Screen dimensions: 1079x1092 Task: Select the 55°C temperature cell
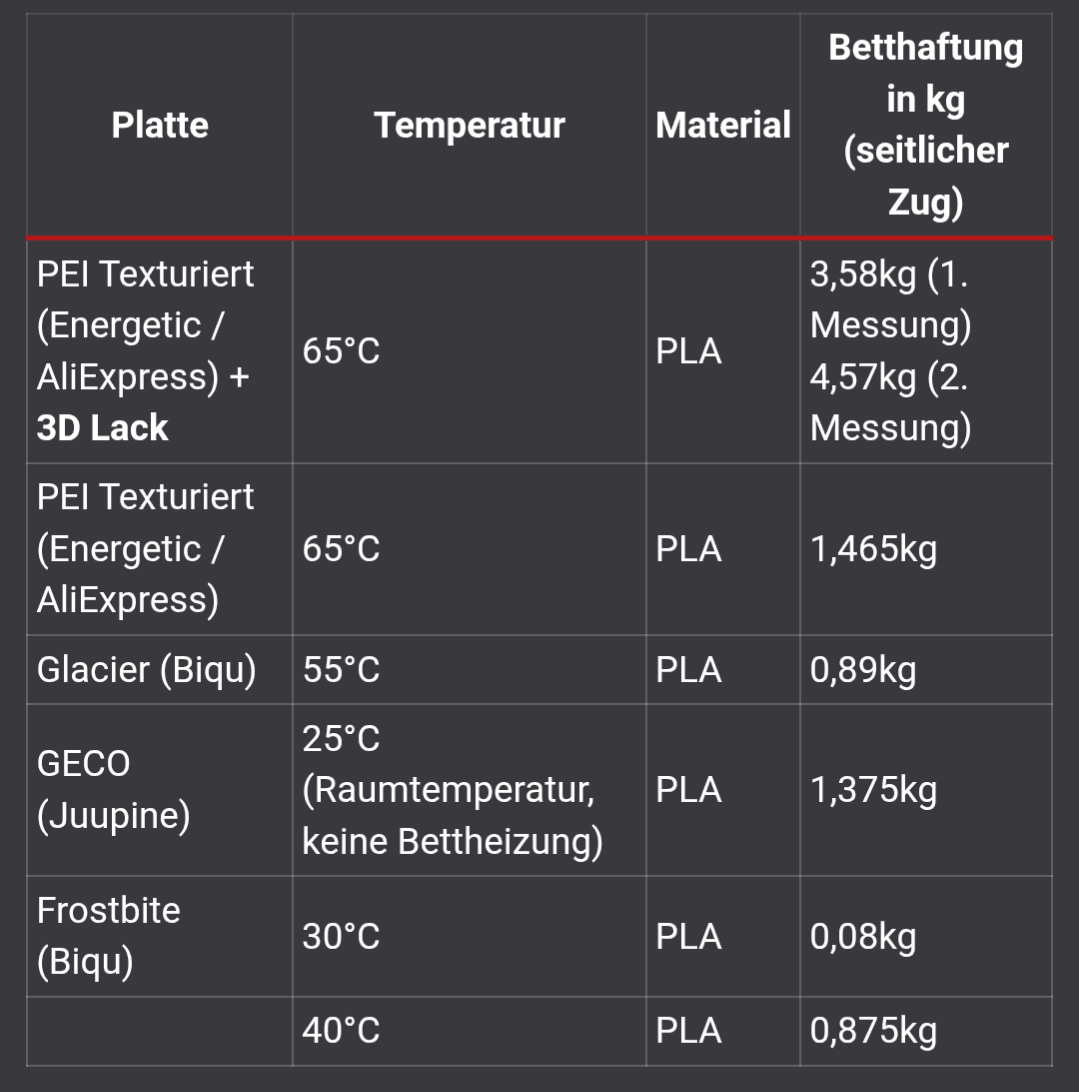[x=341, y=669]
